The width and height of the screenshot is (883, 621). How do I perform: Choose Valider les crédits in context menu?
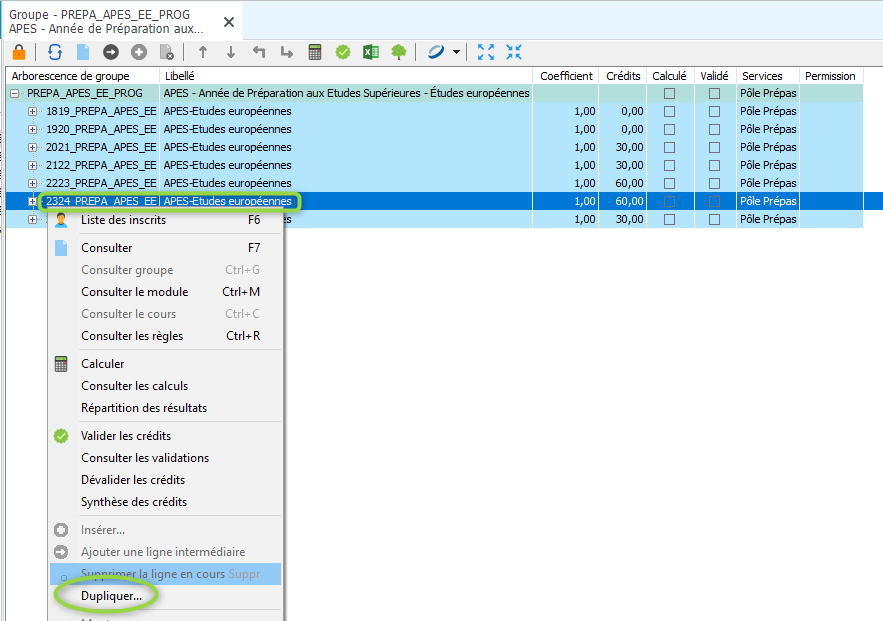pyautogui.click(x=126, y=436)
